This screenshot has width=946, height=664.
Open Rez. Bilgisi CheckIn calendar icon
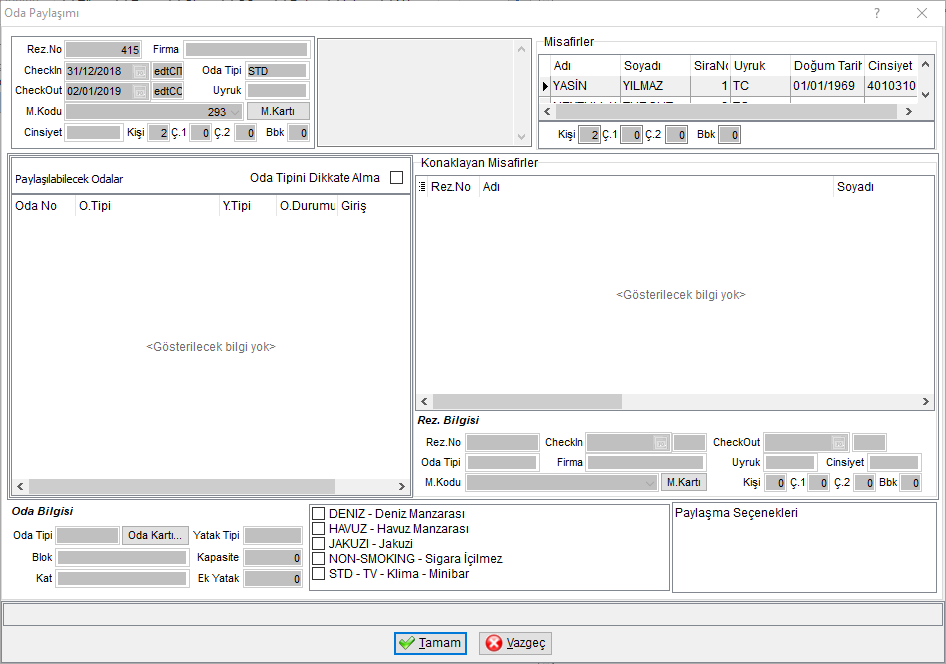tap(661, 443)
